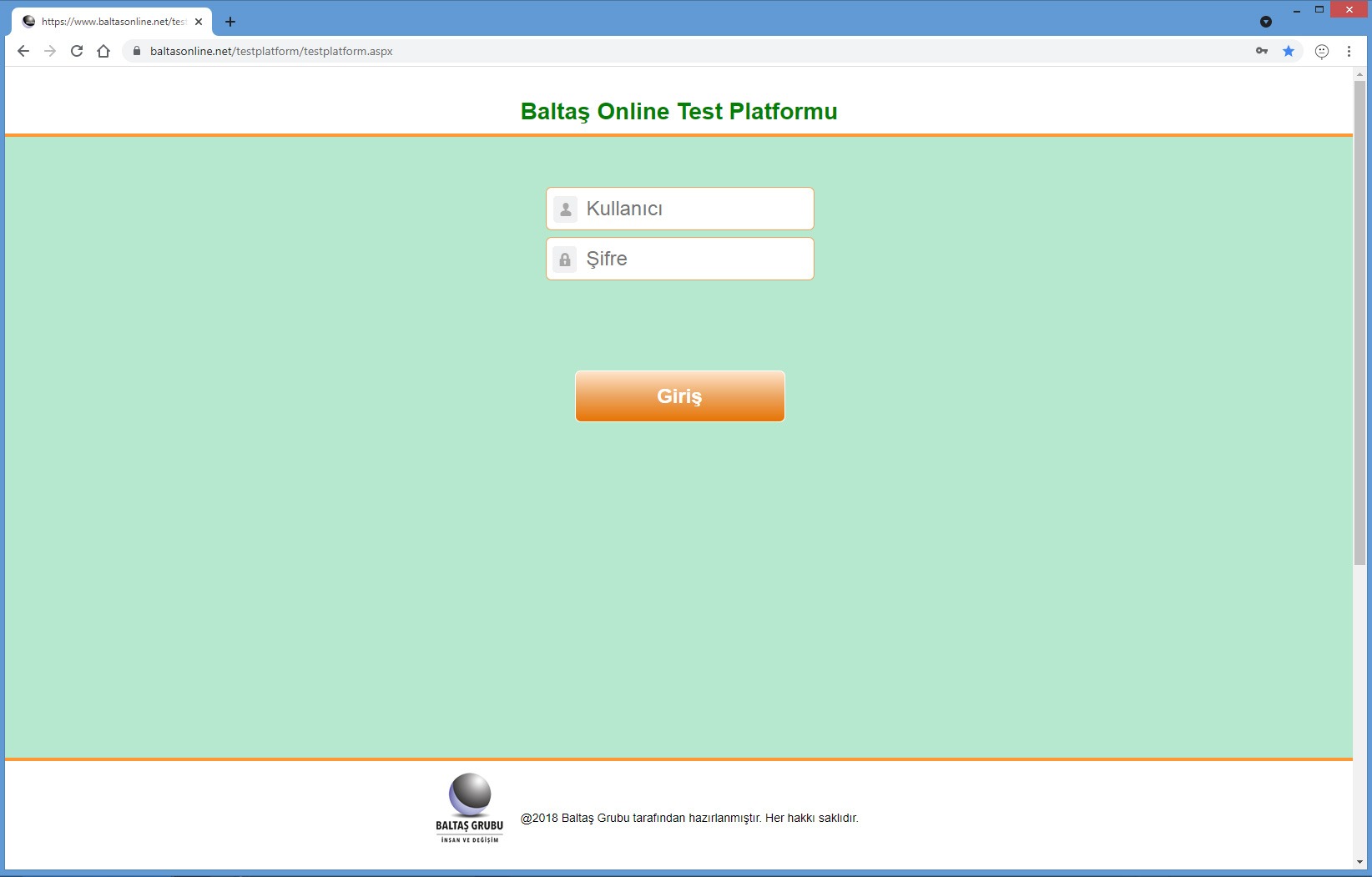Click the address bar URL

pos(271,51)
